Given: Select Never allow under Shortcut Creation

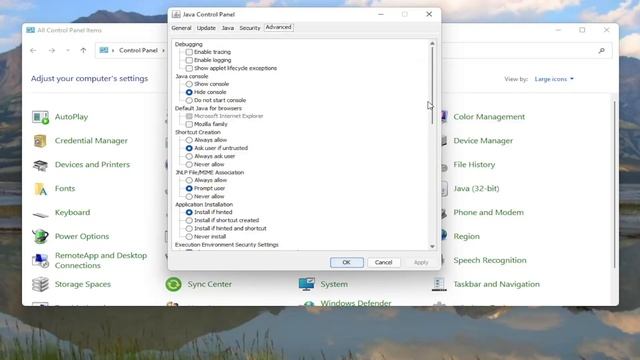Looking at the screenshot, I should (x=189, y=164).
